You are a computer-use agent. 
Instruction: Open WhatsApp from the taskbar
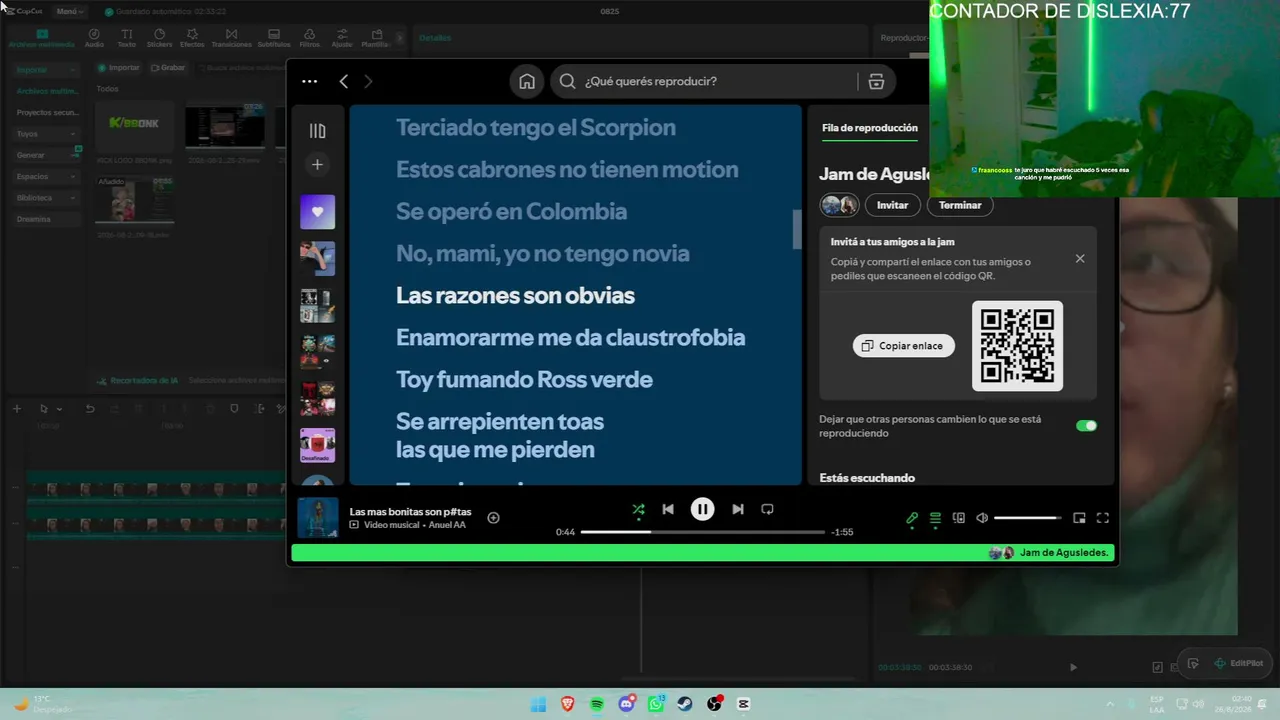pos(656,704)
